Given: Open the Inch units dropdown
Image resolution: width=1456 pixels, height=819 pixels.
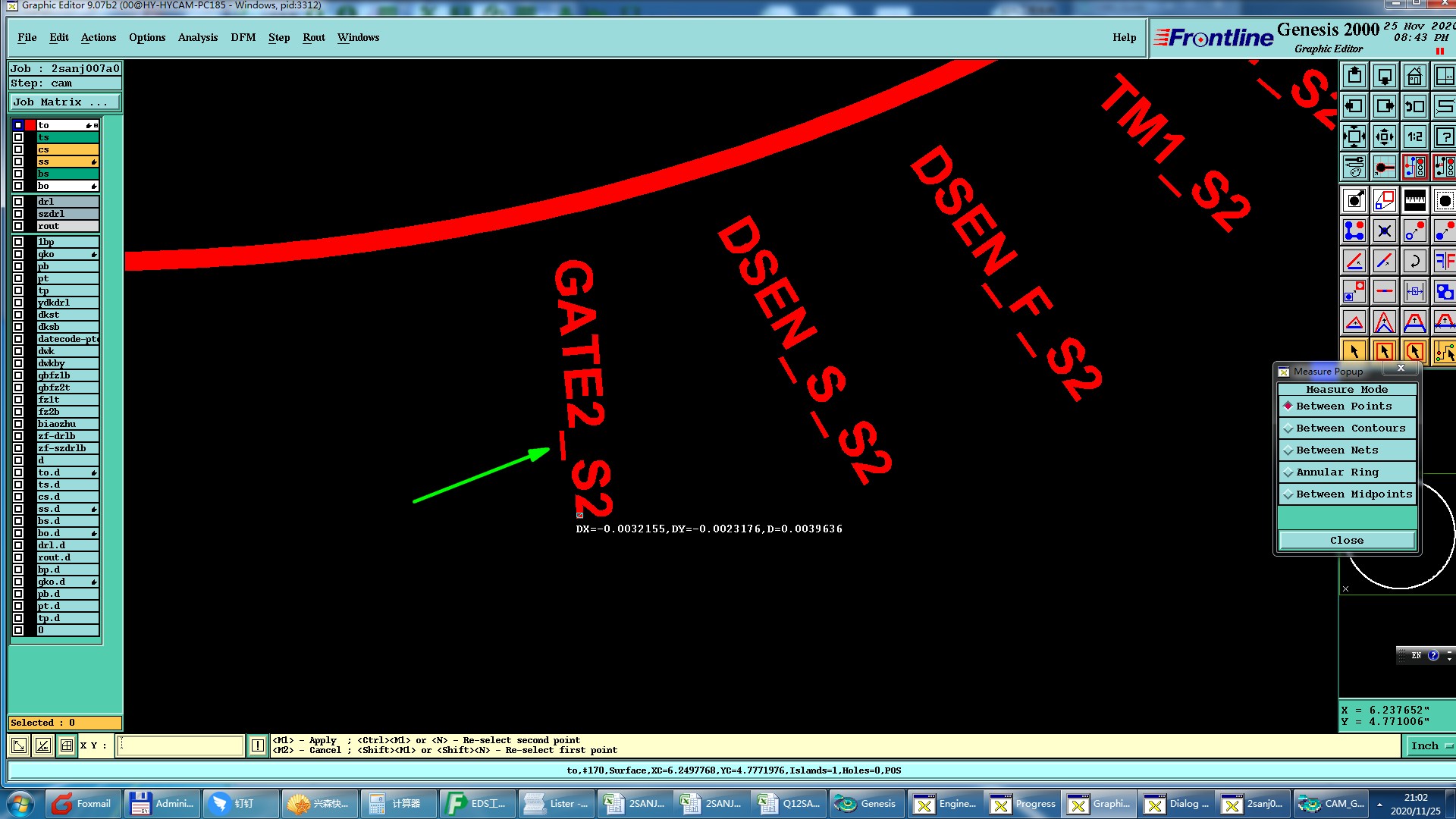Looking at the screenshot, I should (1430, 746).
